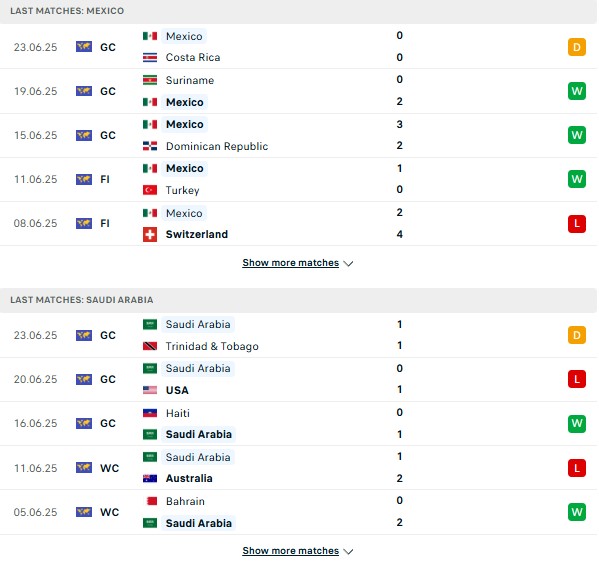Image resolution: width=599 pixels, height=566 pixels.
Task: Click the red L badge for Switzerland match
Action: [577, 223]
